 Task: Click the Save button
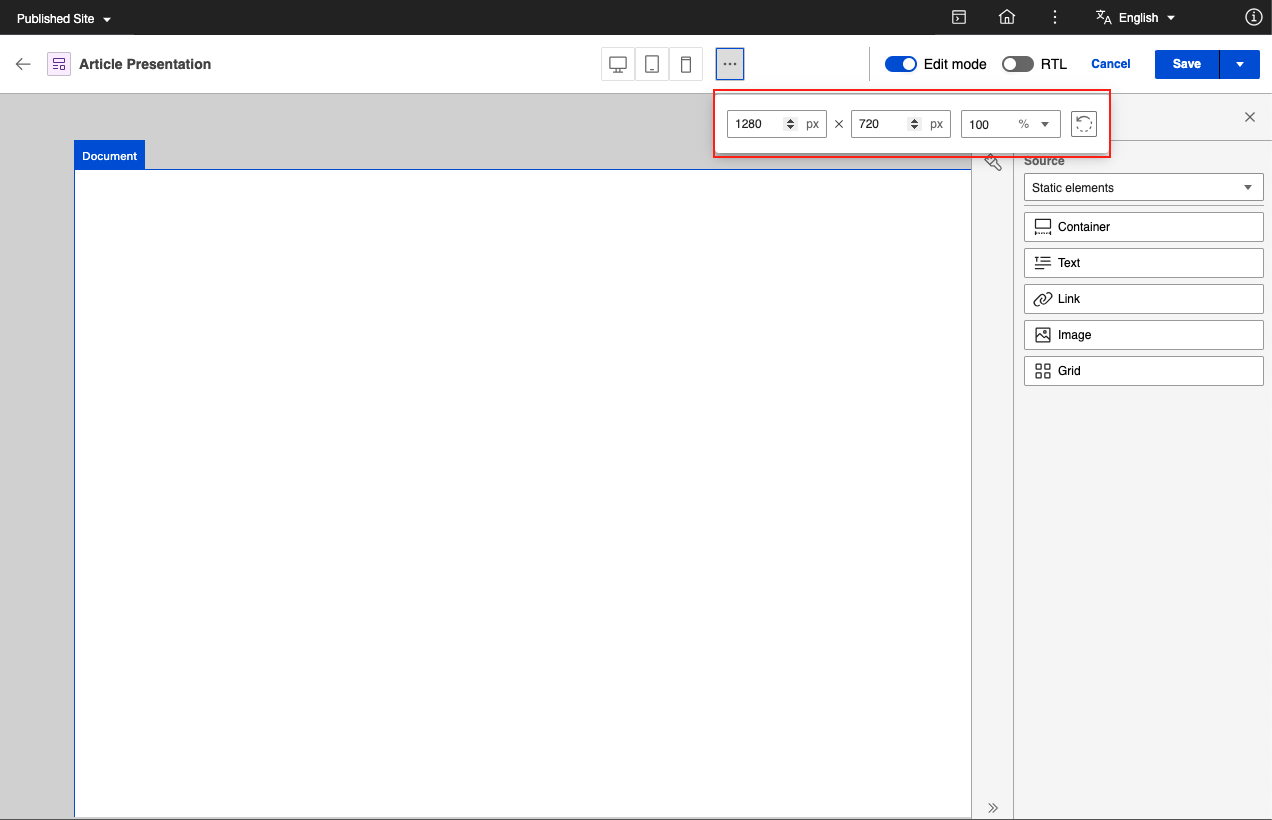[1186, 64]
